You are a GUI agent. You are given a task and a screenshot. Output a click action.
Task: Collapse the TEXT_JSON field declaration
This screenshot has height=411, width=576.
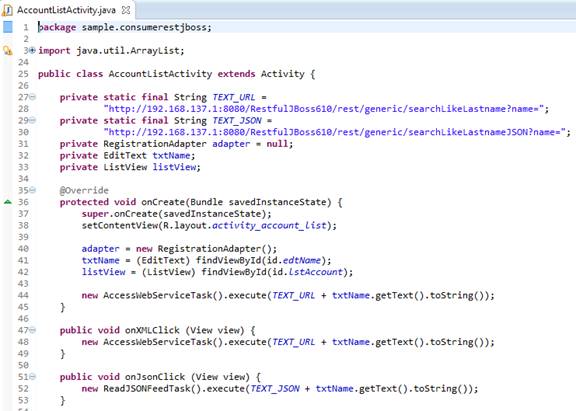32,120
